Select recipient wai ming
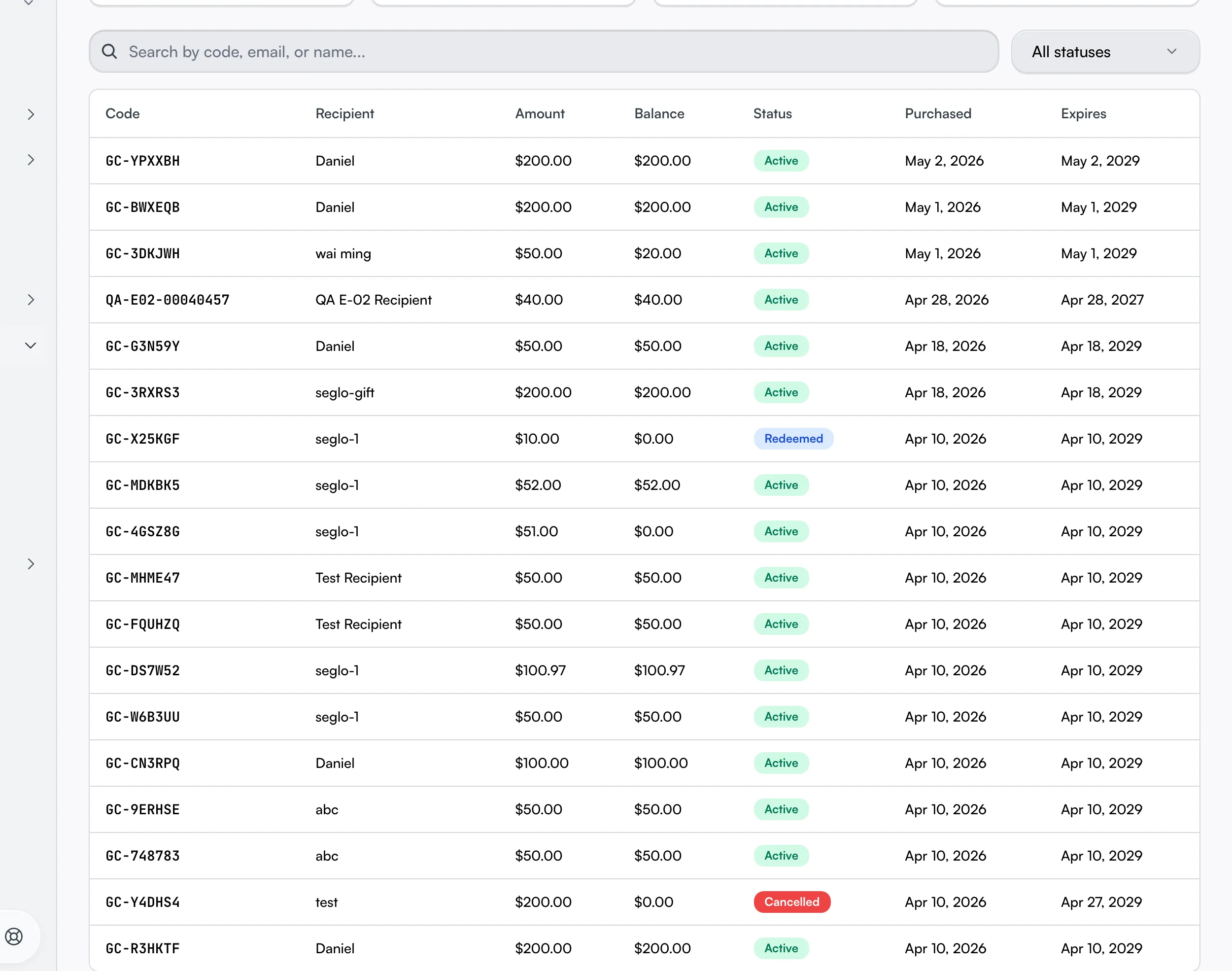1232x971 pixels. point(343,253)
